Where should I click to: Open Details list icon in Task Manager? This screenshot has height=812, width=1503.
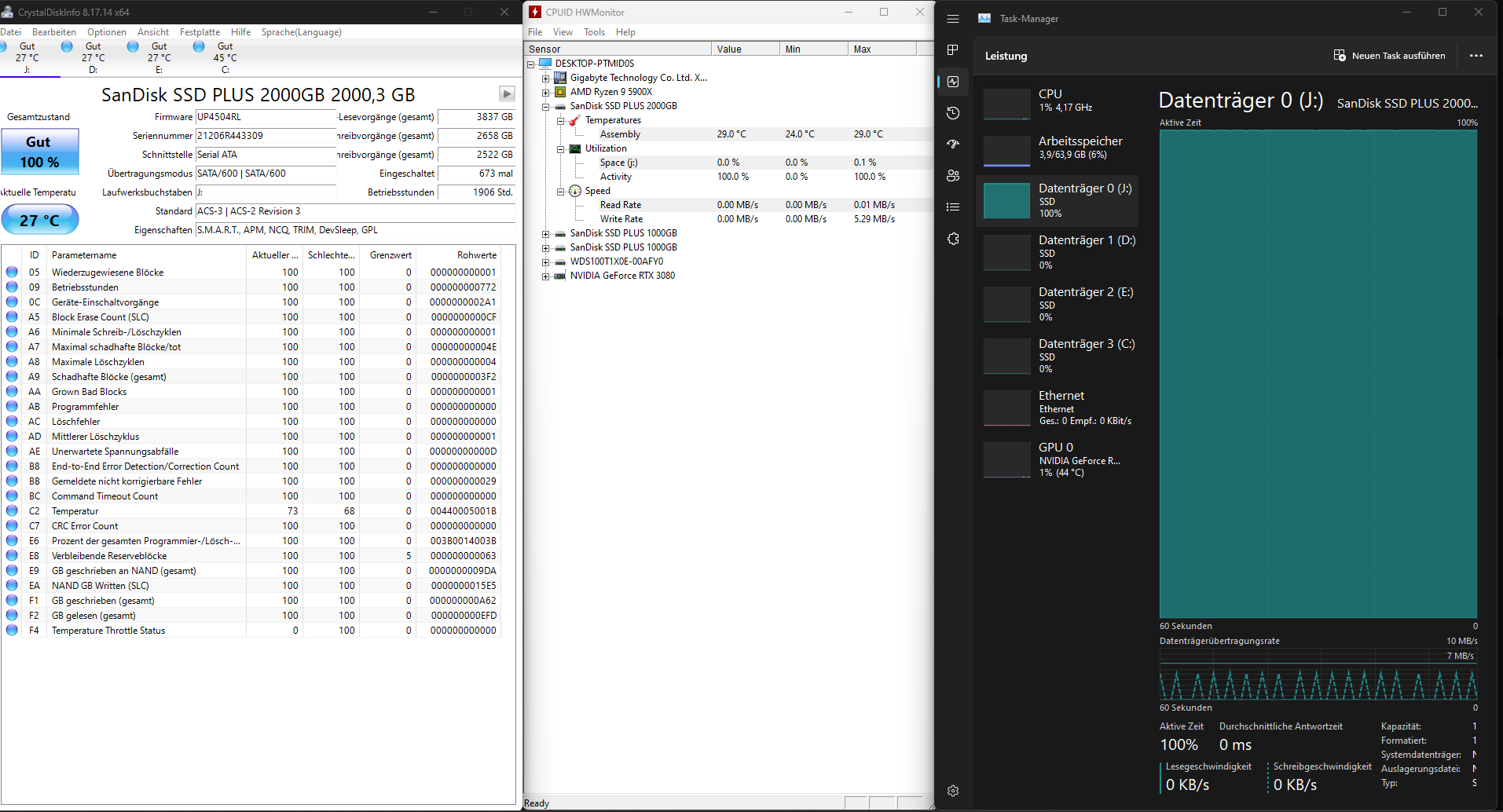click(953, 207)
